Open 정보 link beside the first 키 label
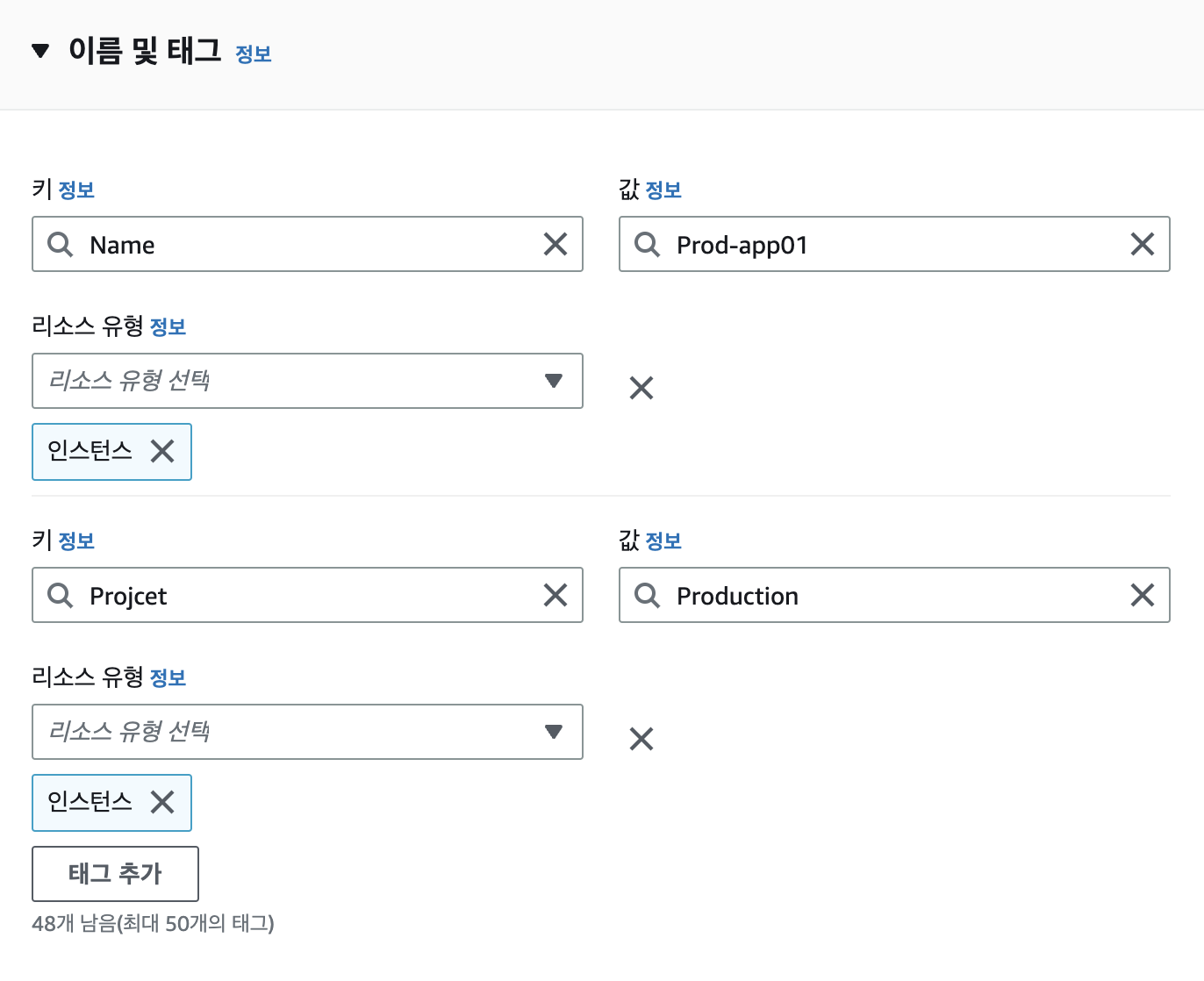 (x=76, y=190)
